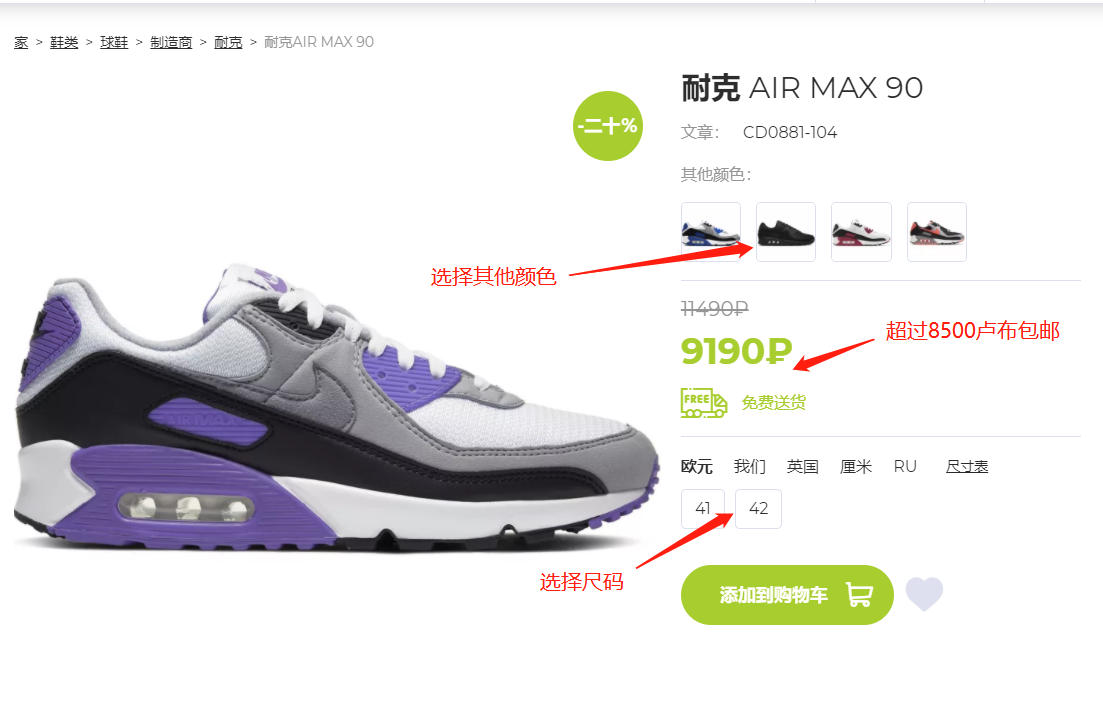Click the free delivery truck icon
The width and height of the screenshot is (1103, 709).
[x=703, y=403]
